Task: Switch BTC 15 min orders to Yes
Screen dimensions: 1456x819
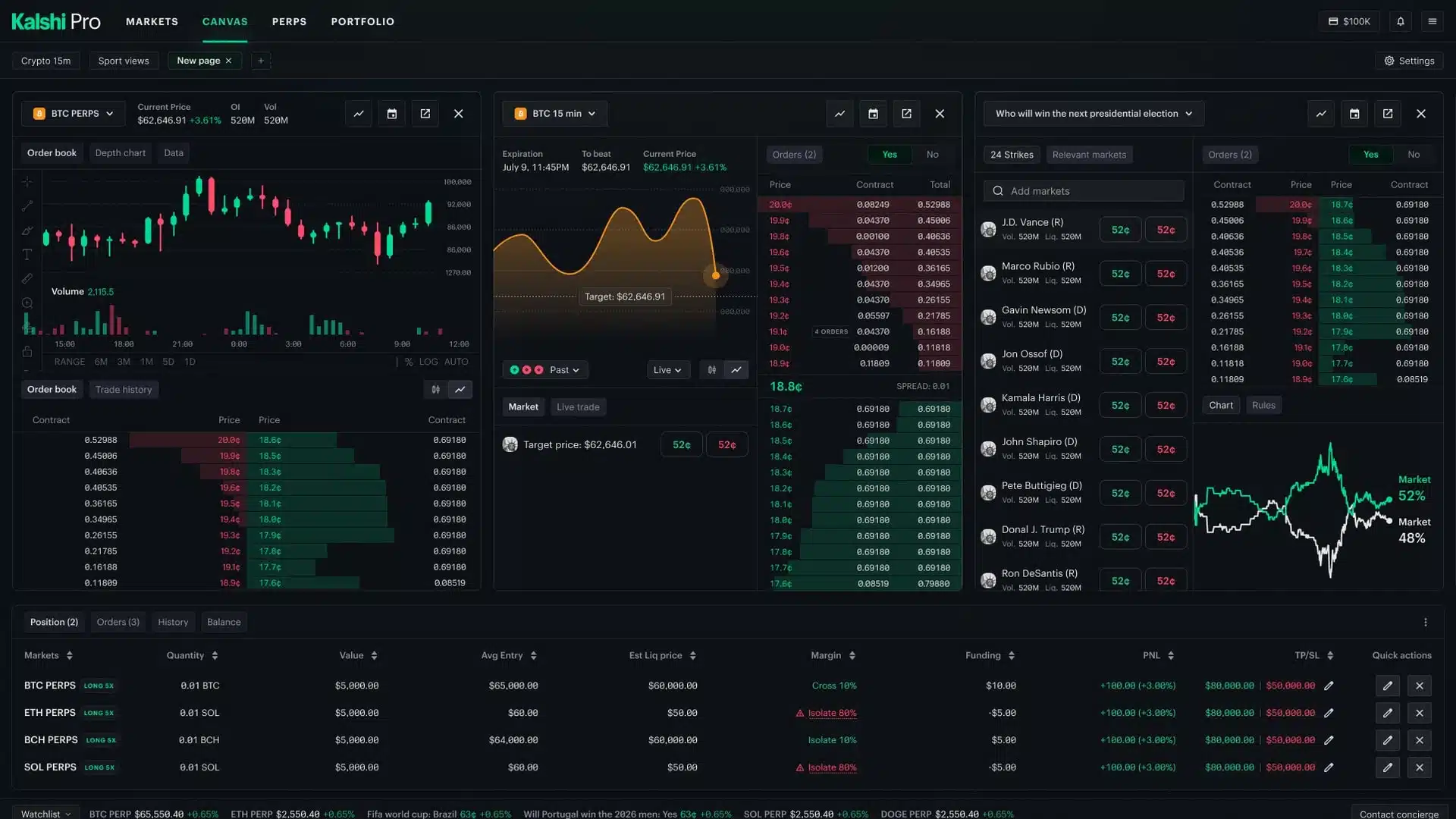Action: (x=890, y=155)
